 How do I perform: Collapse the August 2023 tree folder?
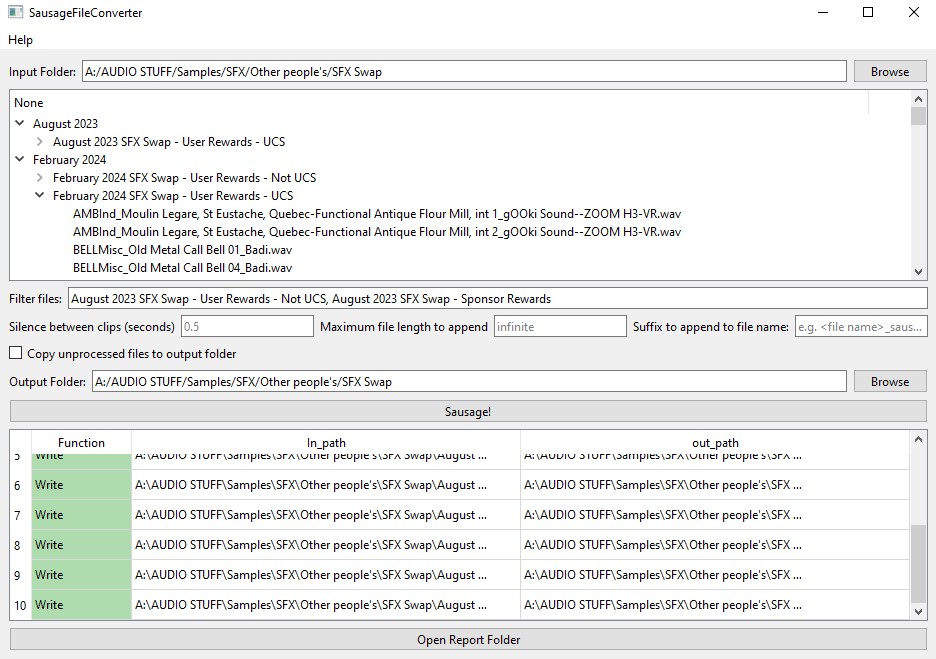20,123
